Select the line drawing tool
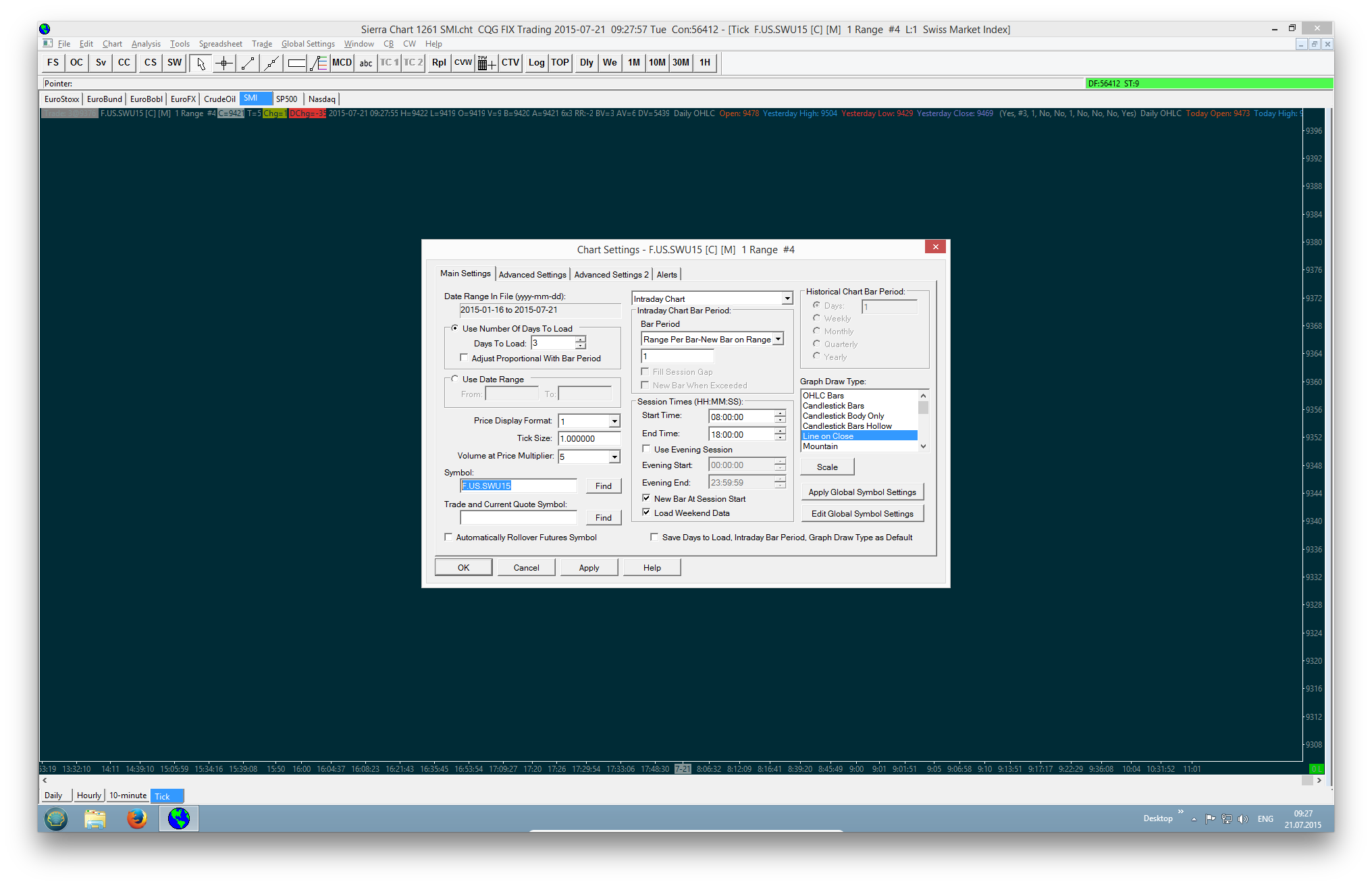The height and width of the screenshot is (886, 1372). tap(248, 63)
